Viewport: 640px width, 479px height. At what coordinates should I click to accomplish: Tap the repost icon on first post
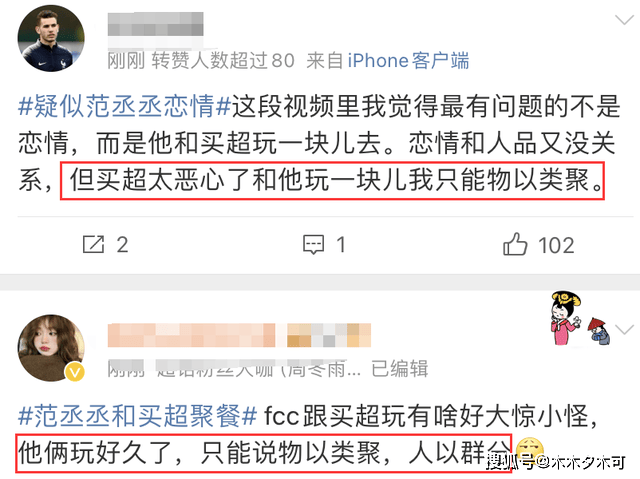93,244
